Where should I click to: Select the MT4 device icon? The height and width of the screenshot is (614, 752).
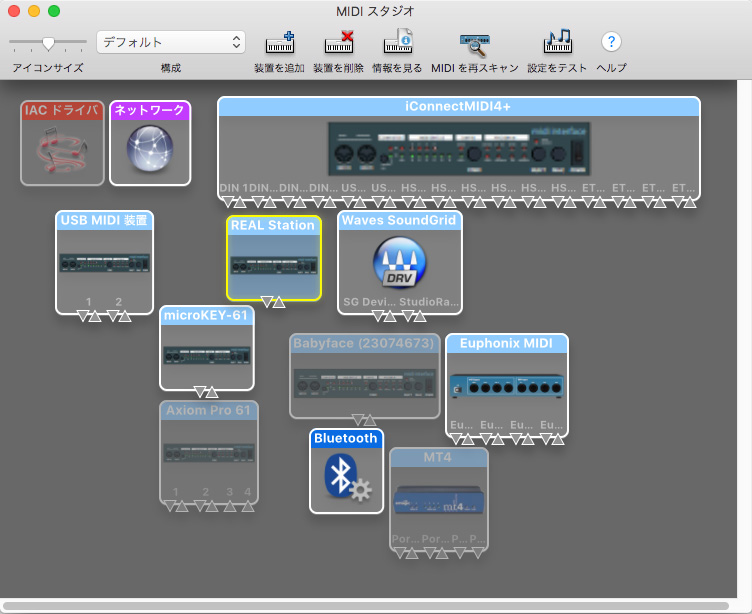tap(438, 499)
